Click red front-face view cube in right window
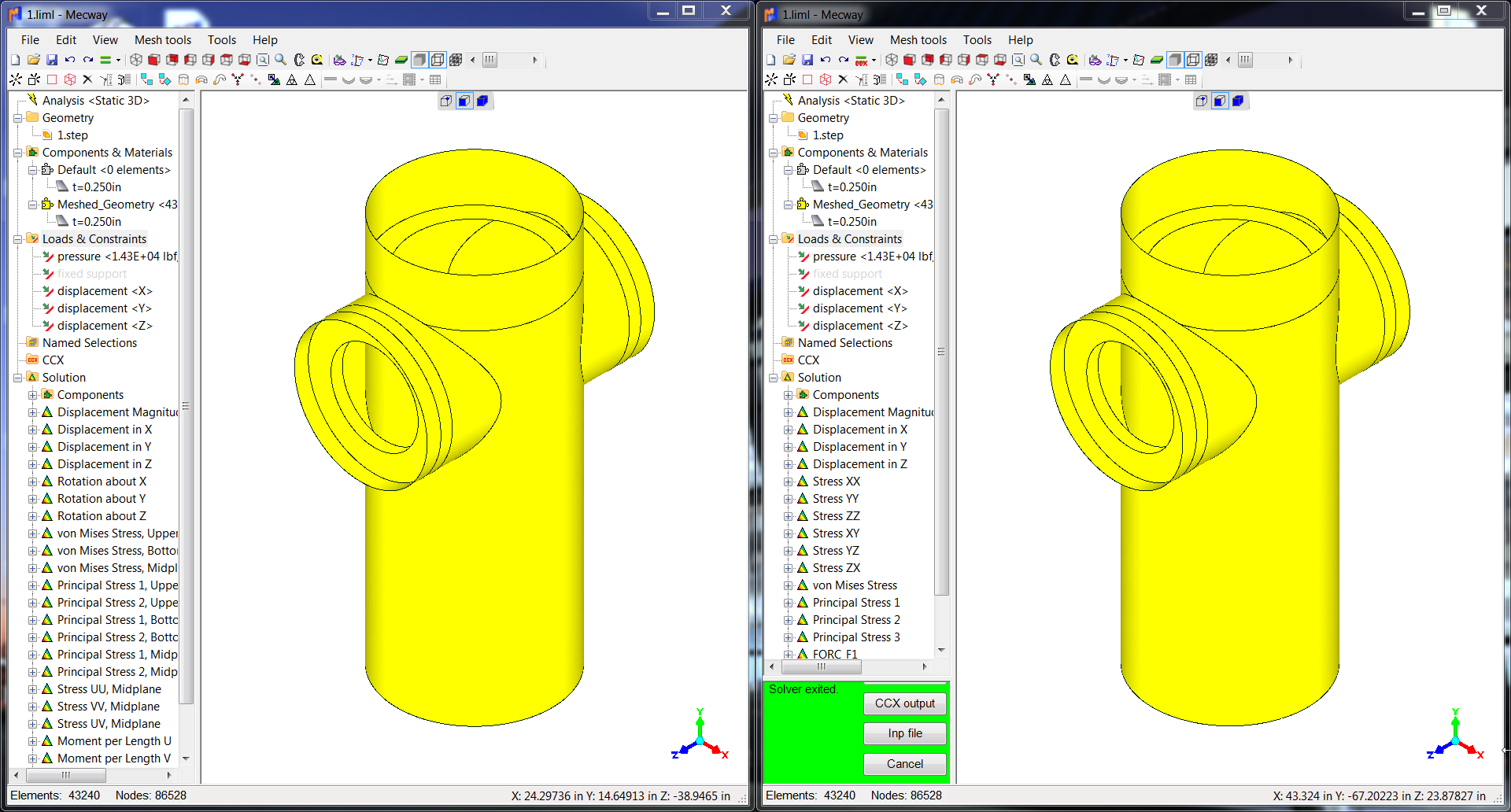The height and width of the screenshot is (812, 1511). point(910,60)
